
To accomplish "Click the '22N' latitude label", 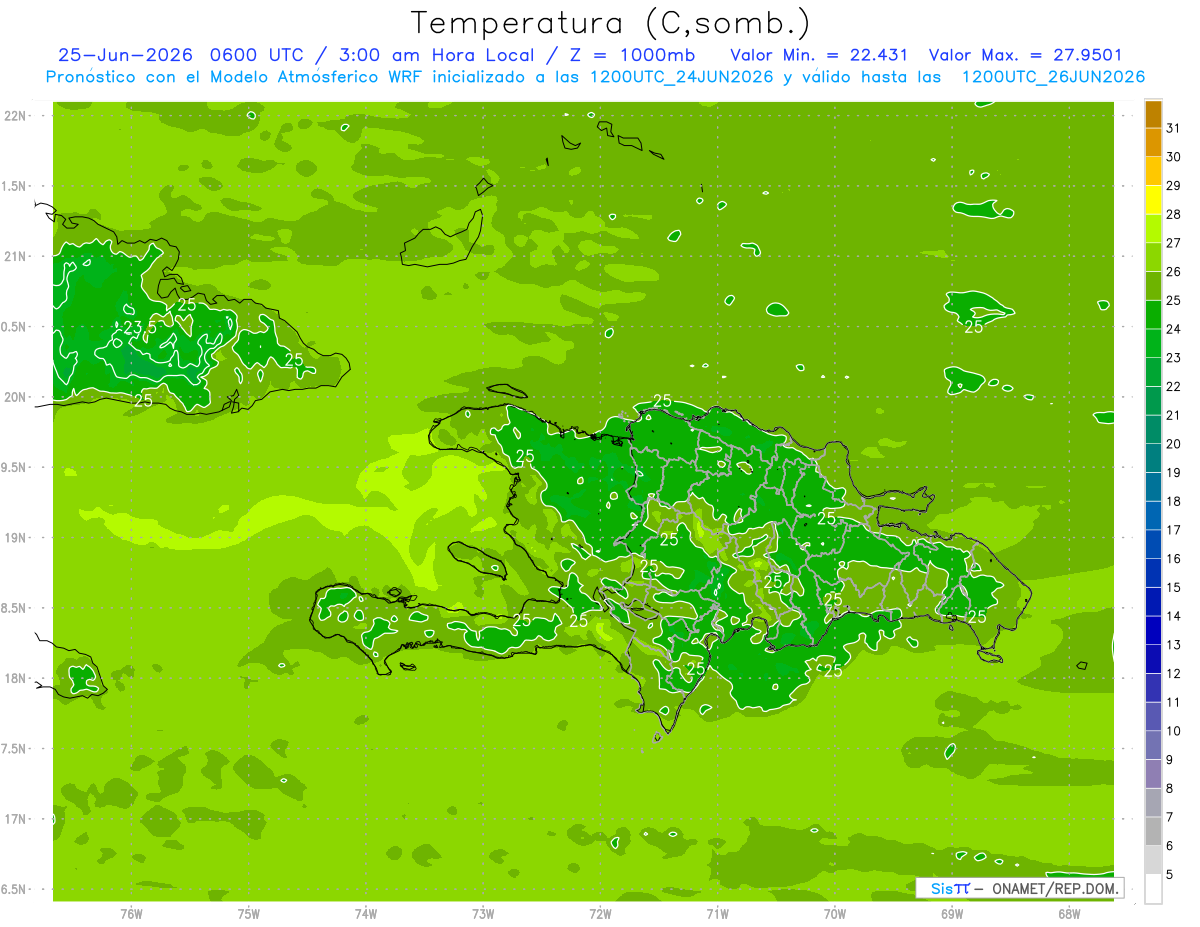I will coord(15,116).
